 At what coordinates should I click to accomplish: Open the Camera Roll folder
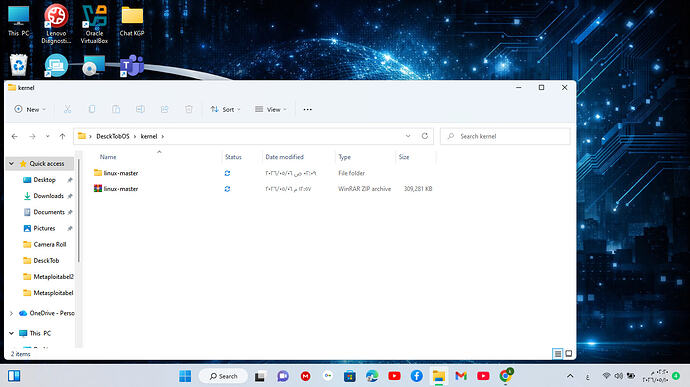tap(50, 244)
